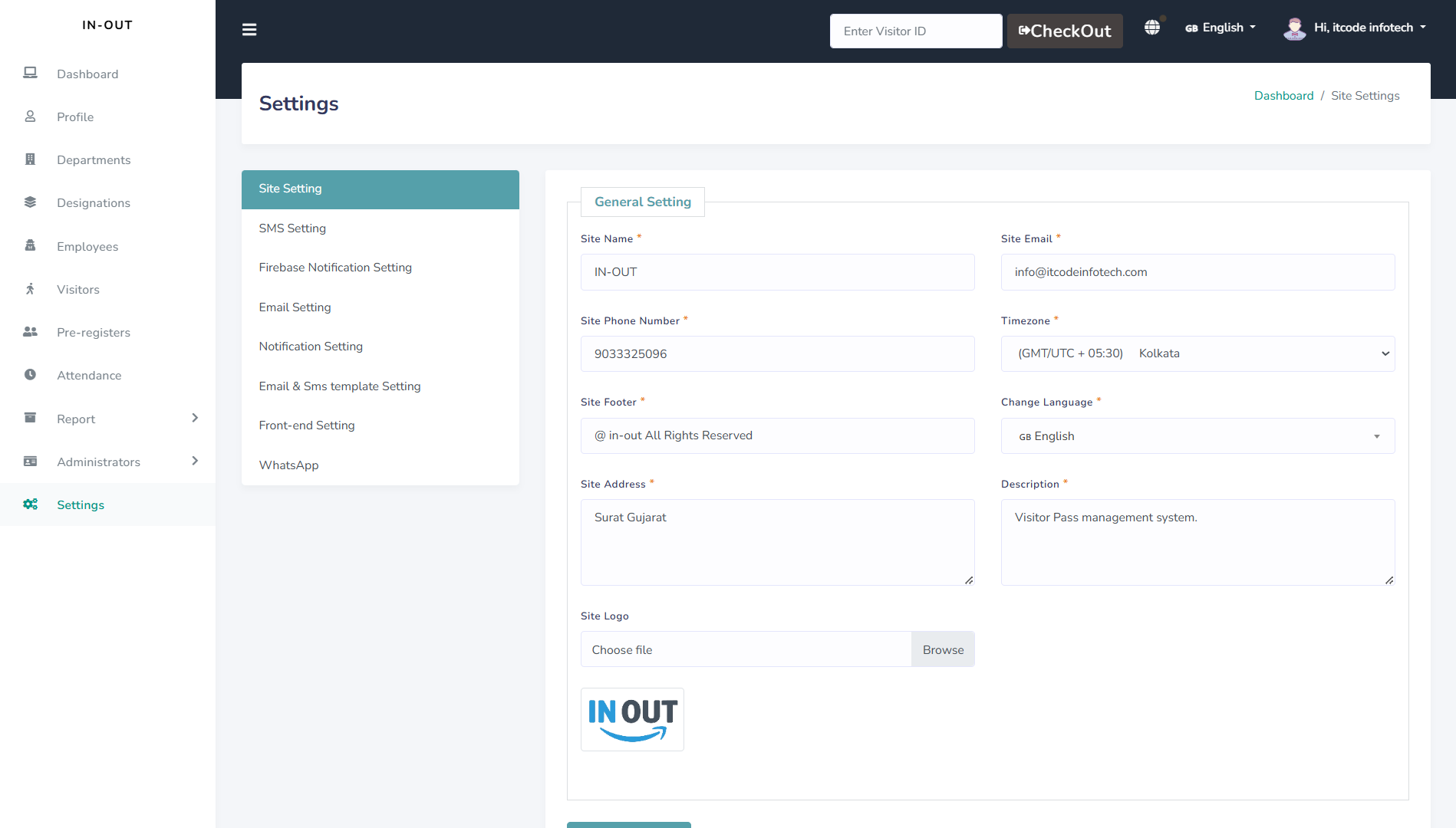Screen dimensions: 1456x828
Task: Click the Settings page heading
Action: click(x=298, y=103)
